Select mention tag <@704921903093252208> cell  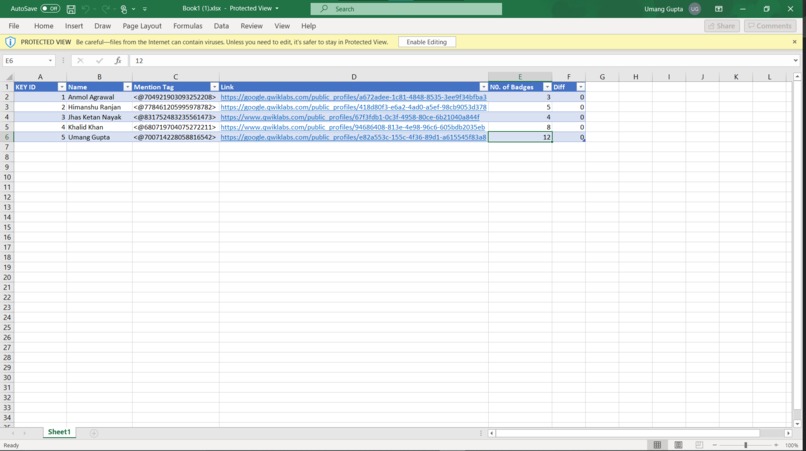coord(175,97)
